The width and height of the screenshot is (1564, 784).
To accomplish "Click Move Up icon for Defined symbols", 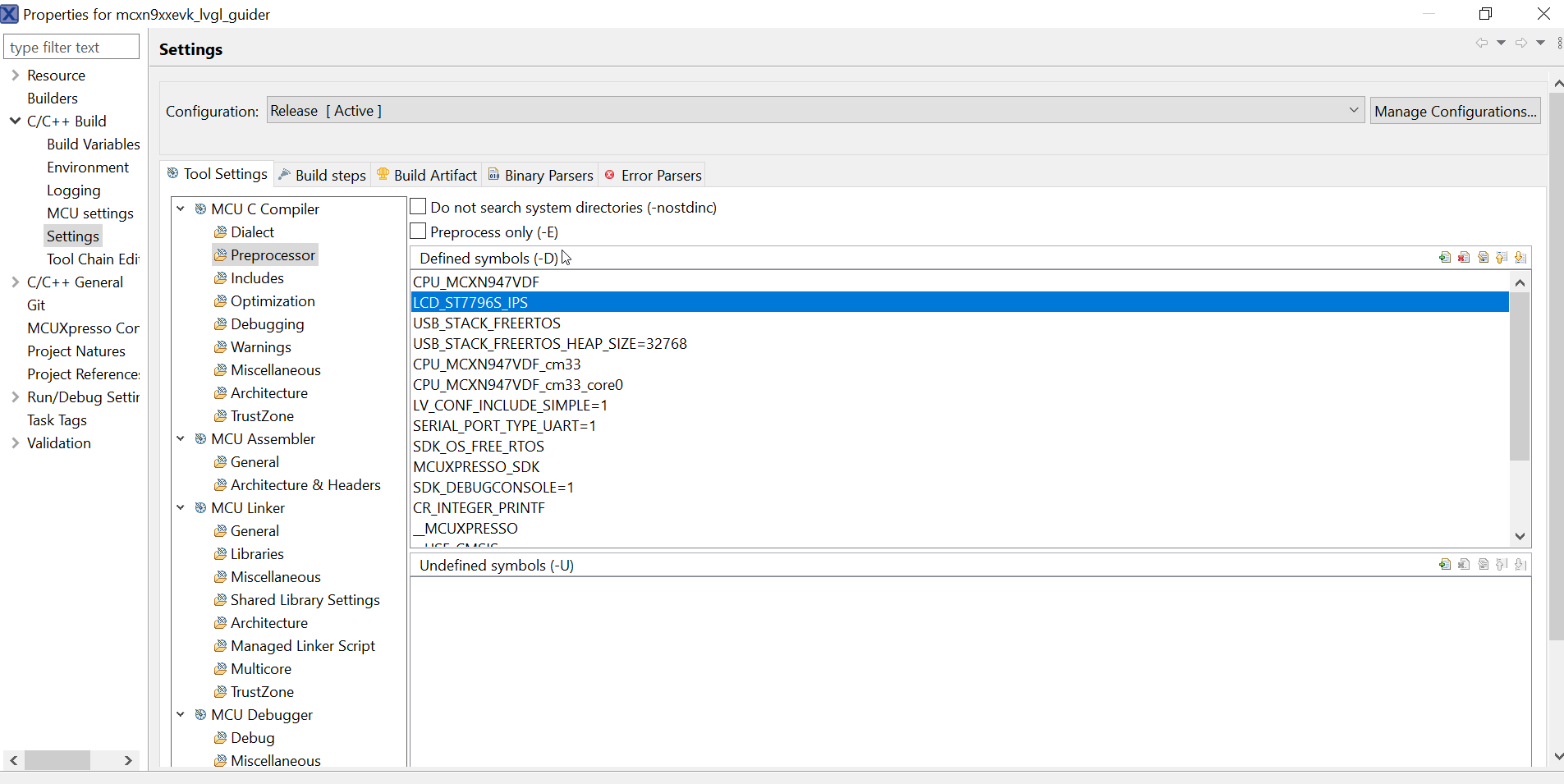I will pos(1502,258).
